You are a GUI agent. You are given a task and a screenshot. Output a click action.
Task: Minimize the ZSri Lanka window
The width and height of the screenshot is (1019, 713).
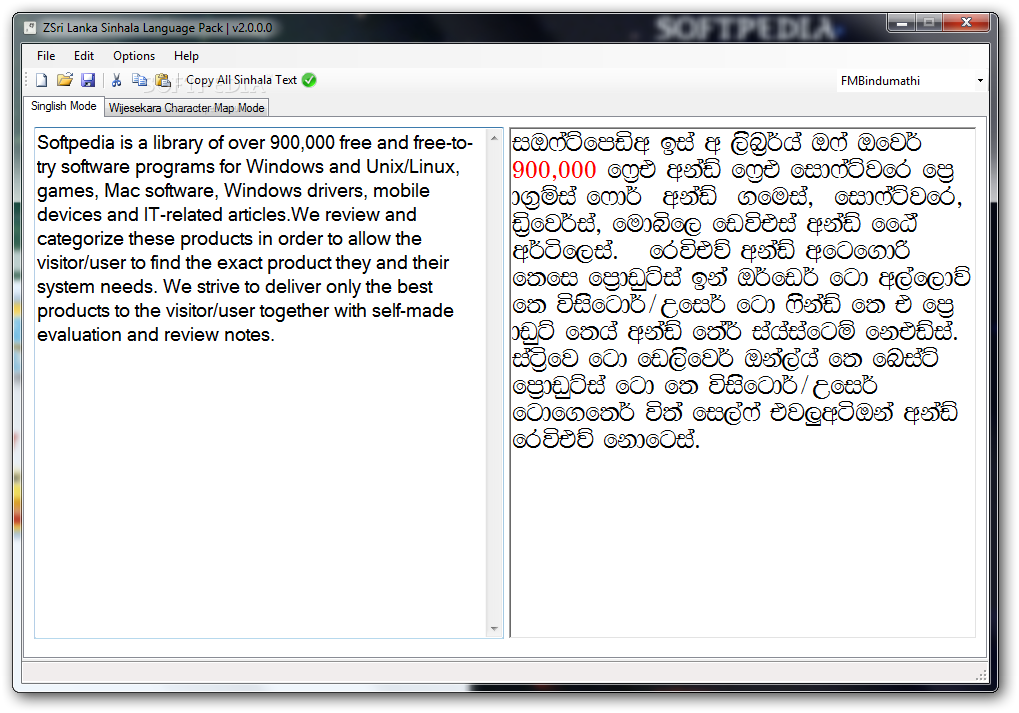[901, 23]
